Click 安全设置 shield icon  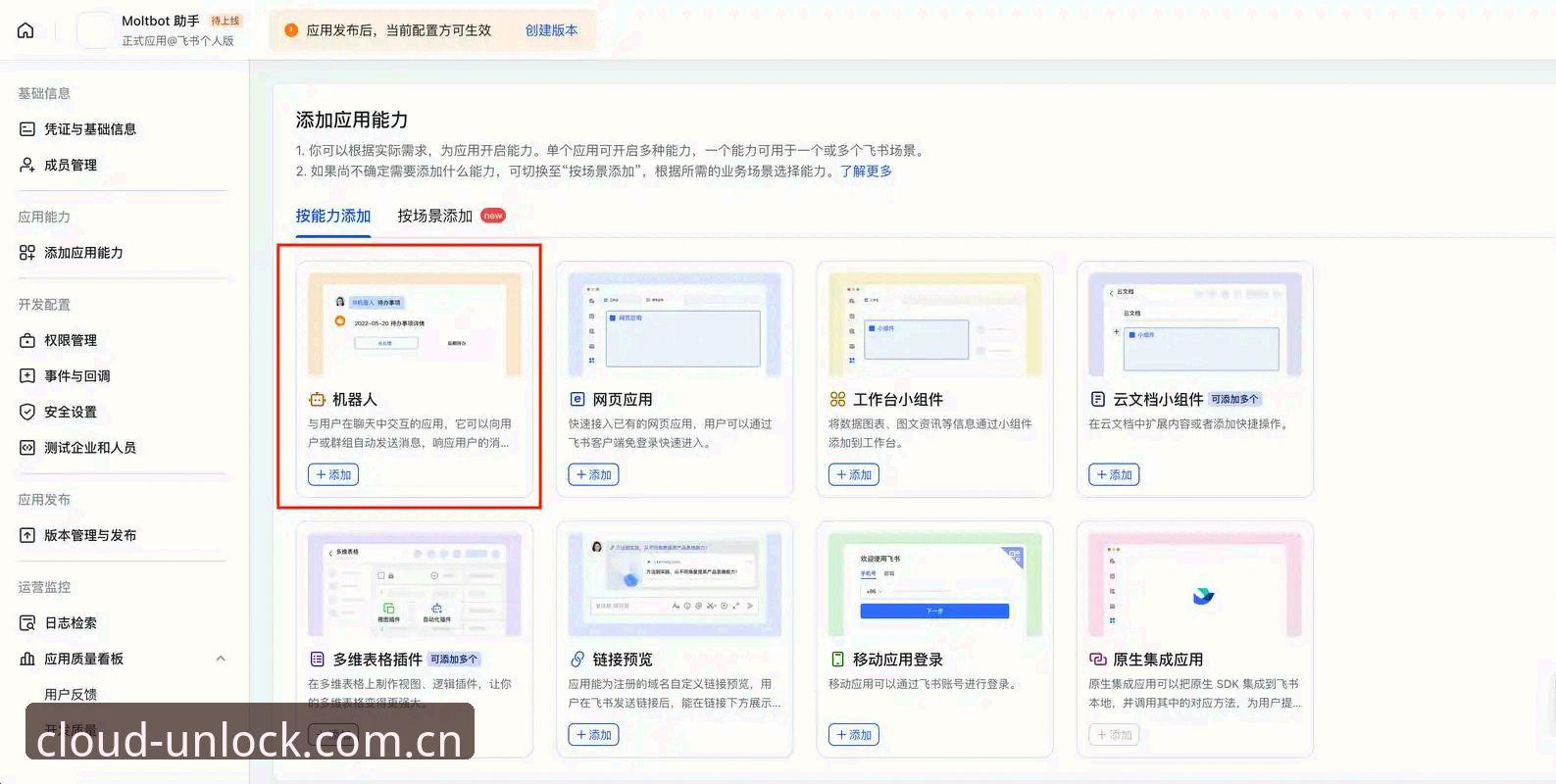pos(27,412)
